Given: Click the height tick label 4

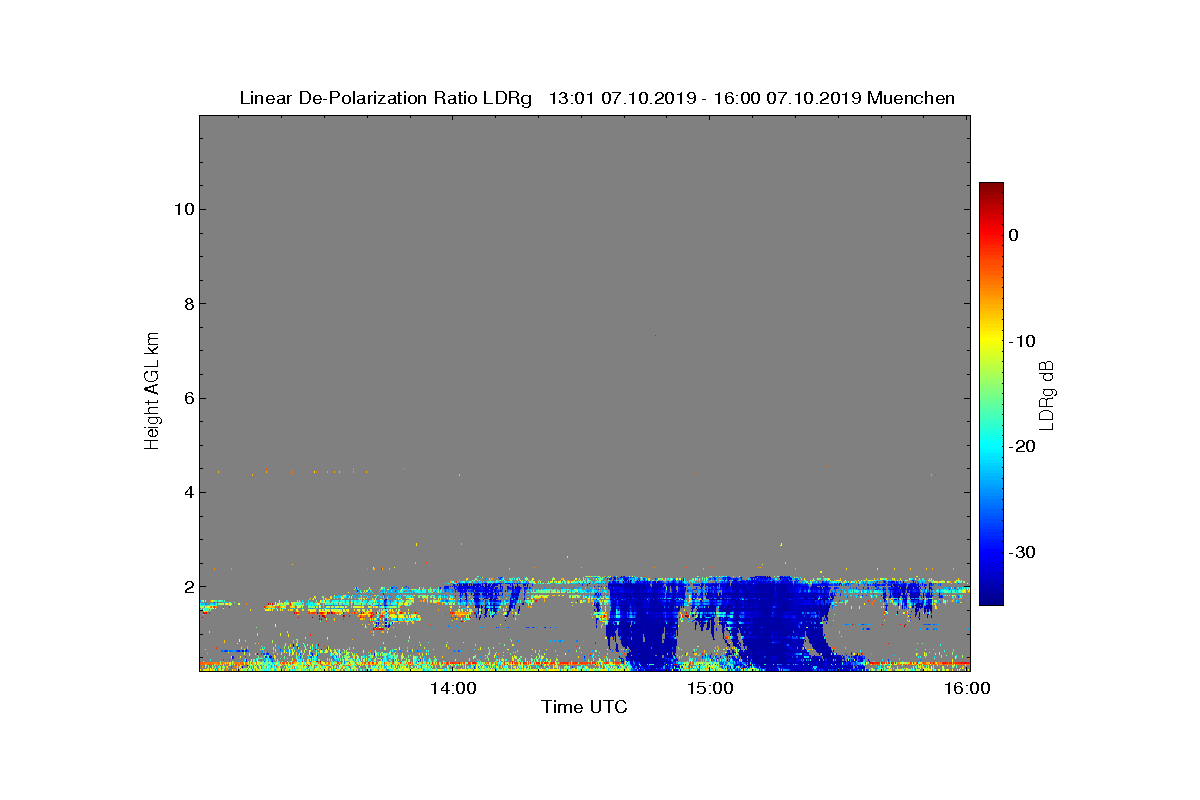Looking at the screenshot, I should (x=187, y=492).
